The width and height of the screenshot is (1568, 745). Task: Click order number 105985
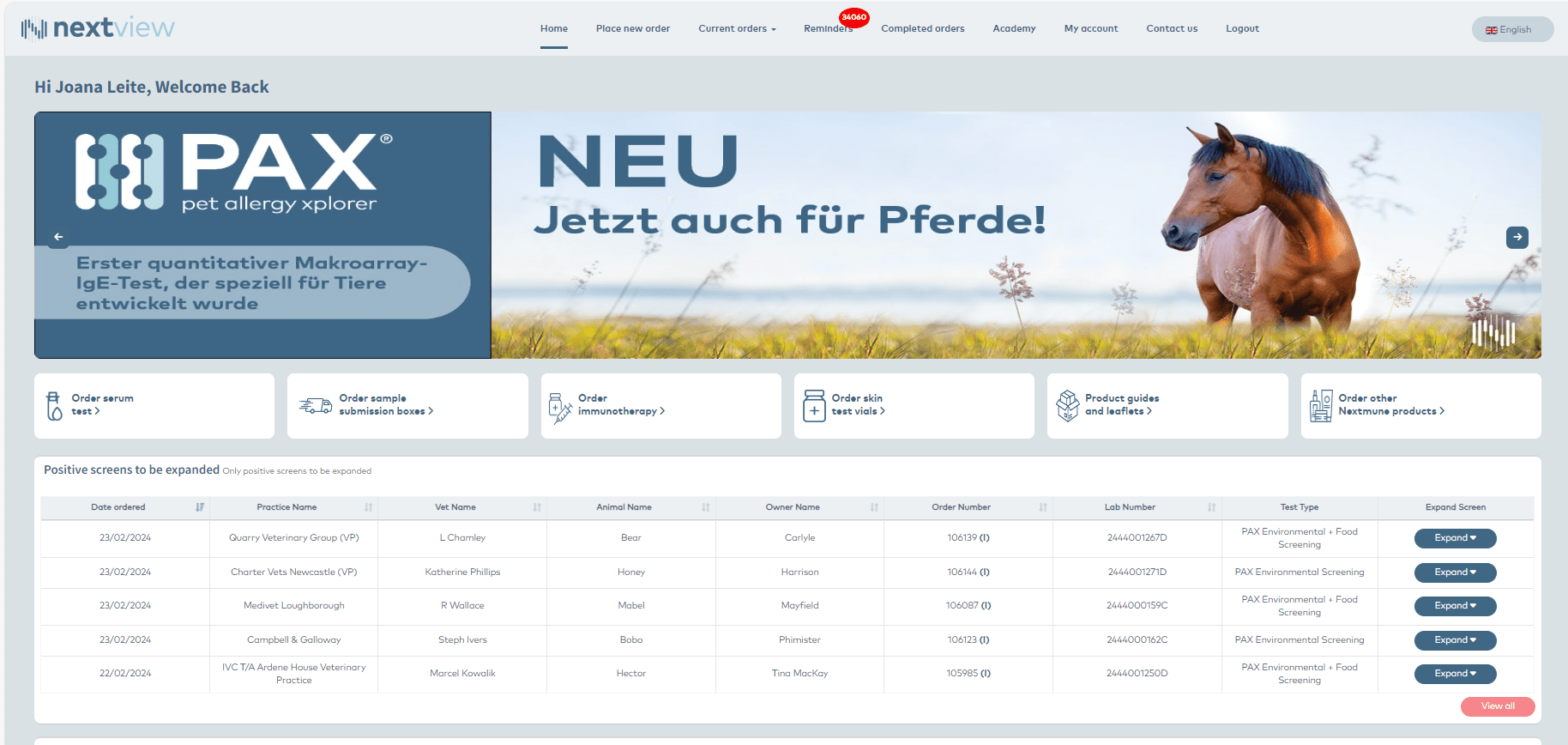pos(968,674)
